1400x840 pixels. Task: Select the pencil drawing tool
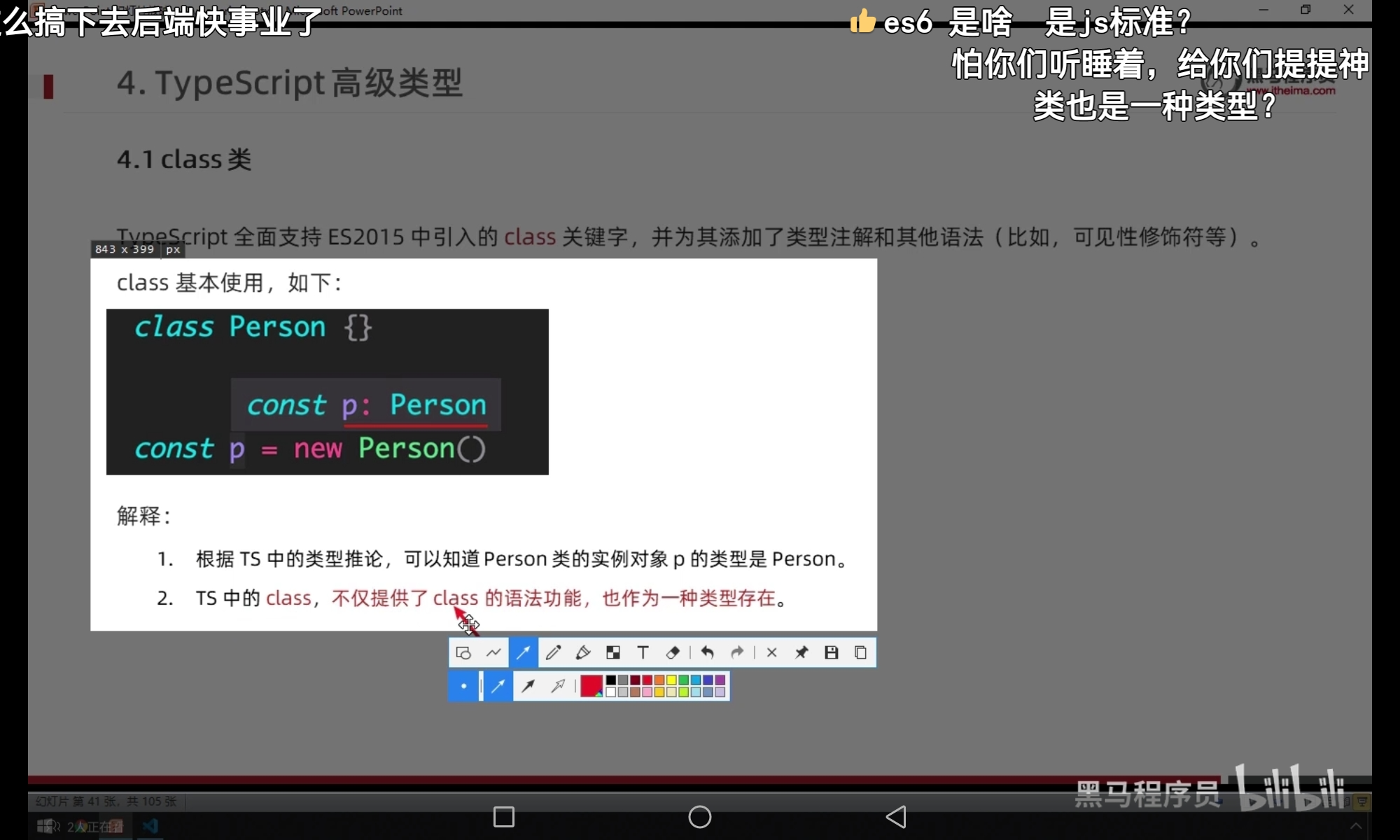click(x=553, y=653)
